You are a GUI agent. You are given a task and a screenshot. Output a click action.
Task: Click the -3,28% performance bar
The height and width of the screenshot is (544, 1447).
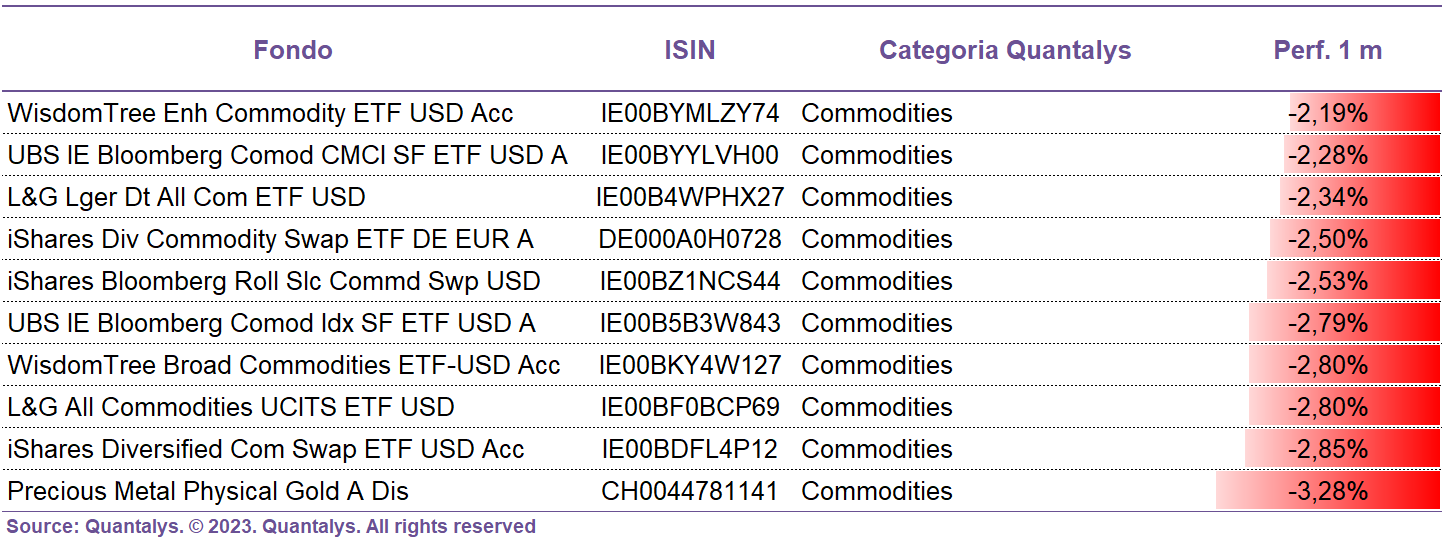click(1328, 491)
